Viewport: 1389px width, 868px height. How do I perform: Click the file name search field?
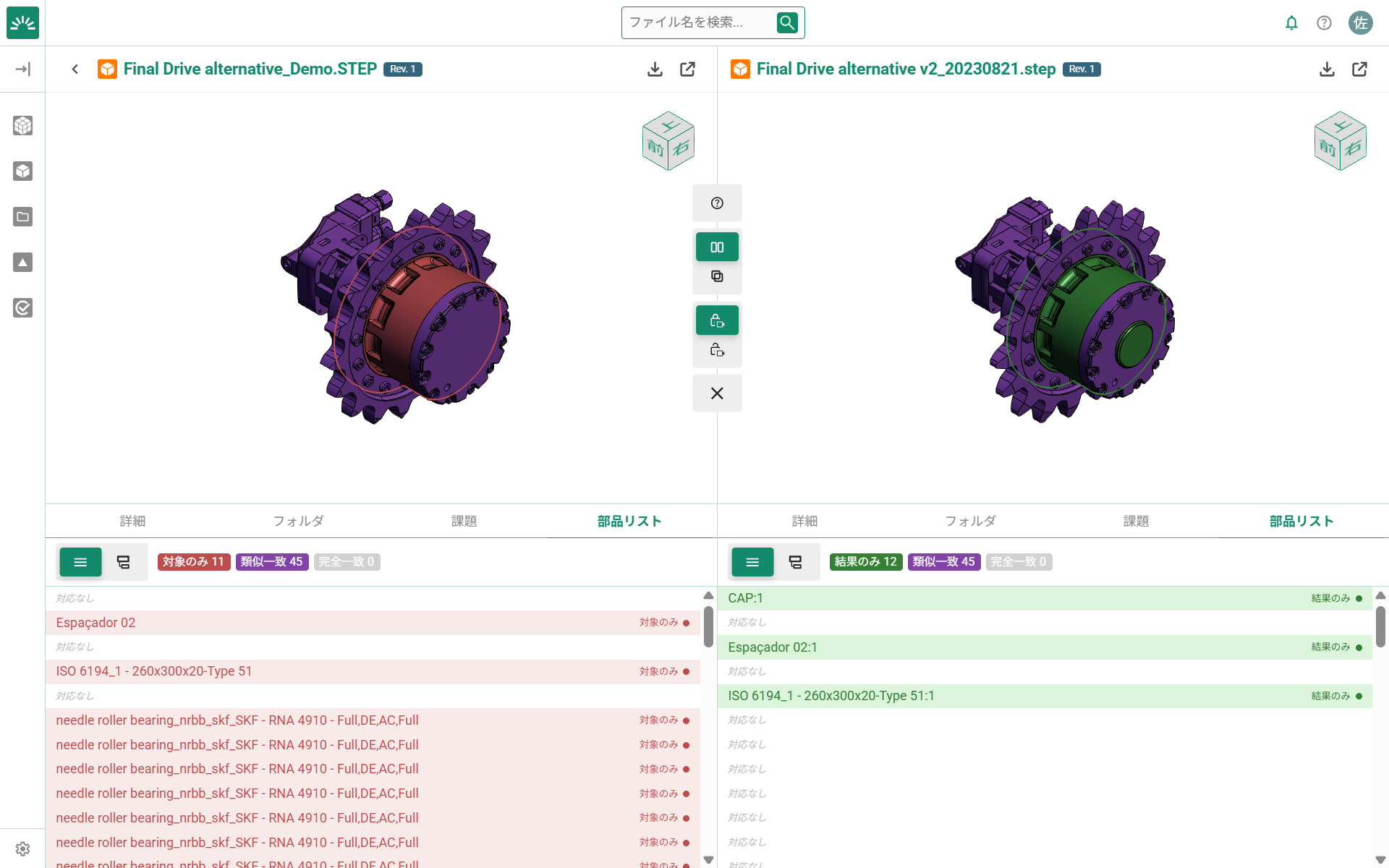[x=700, y=22]
